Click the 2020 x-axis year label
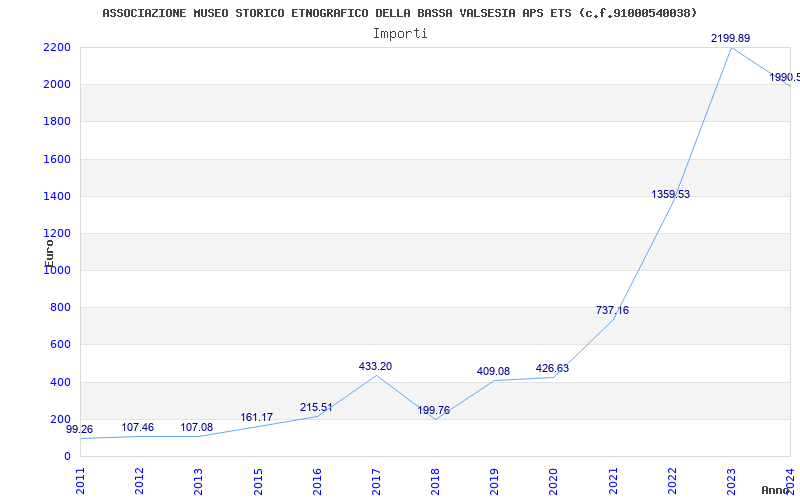800x500 pixels. pos(554,481)
